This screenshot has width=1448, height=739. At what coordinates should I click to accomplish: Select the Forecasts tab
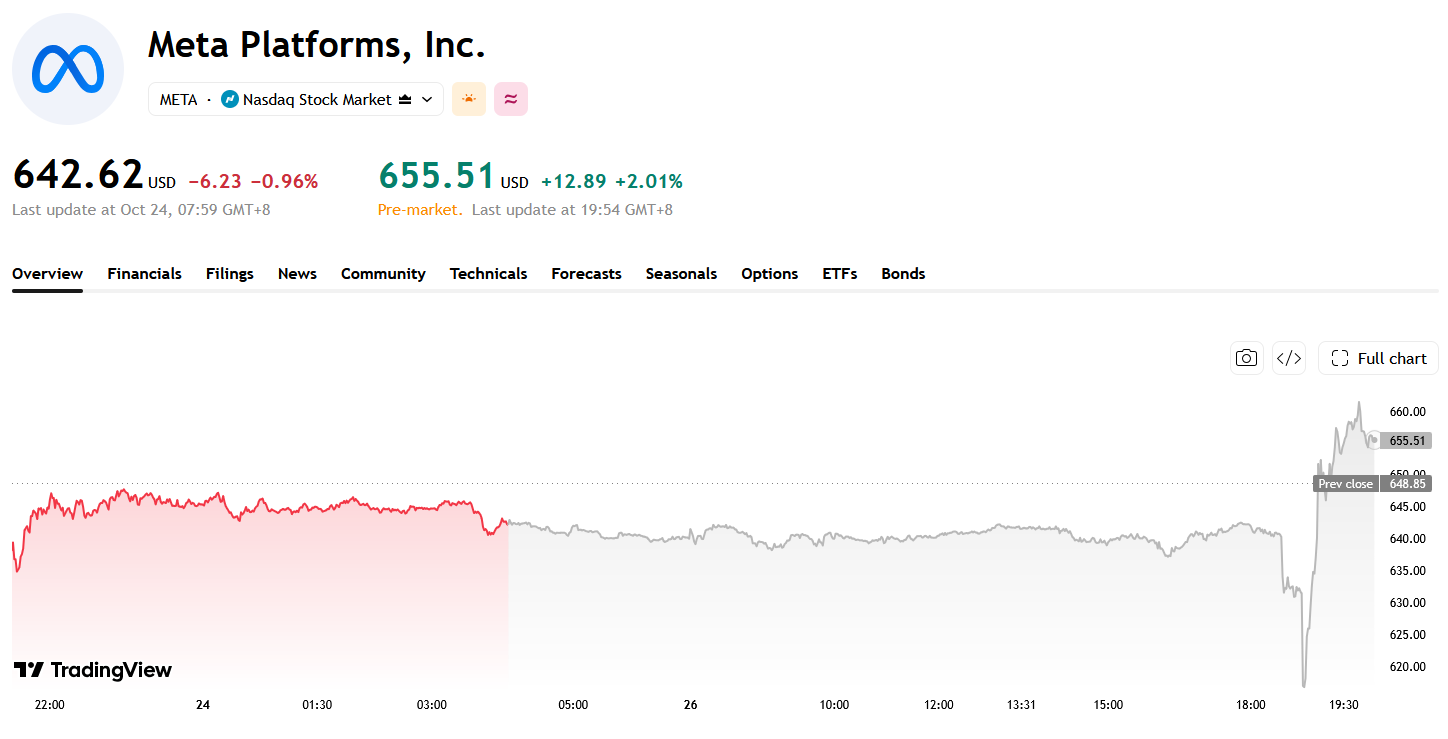click(x=586, y=274)
